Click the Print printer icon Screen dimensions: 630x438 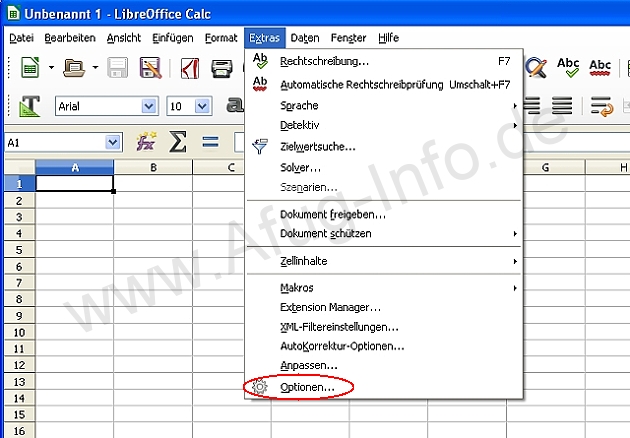(x=222, y=68)
